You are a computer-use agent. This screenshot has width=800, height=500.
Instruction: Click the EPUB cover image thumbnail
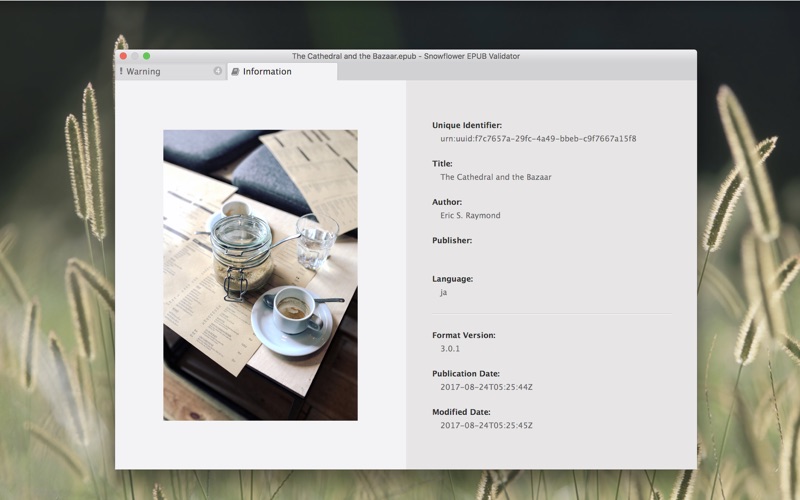coord(260,275)
